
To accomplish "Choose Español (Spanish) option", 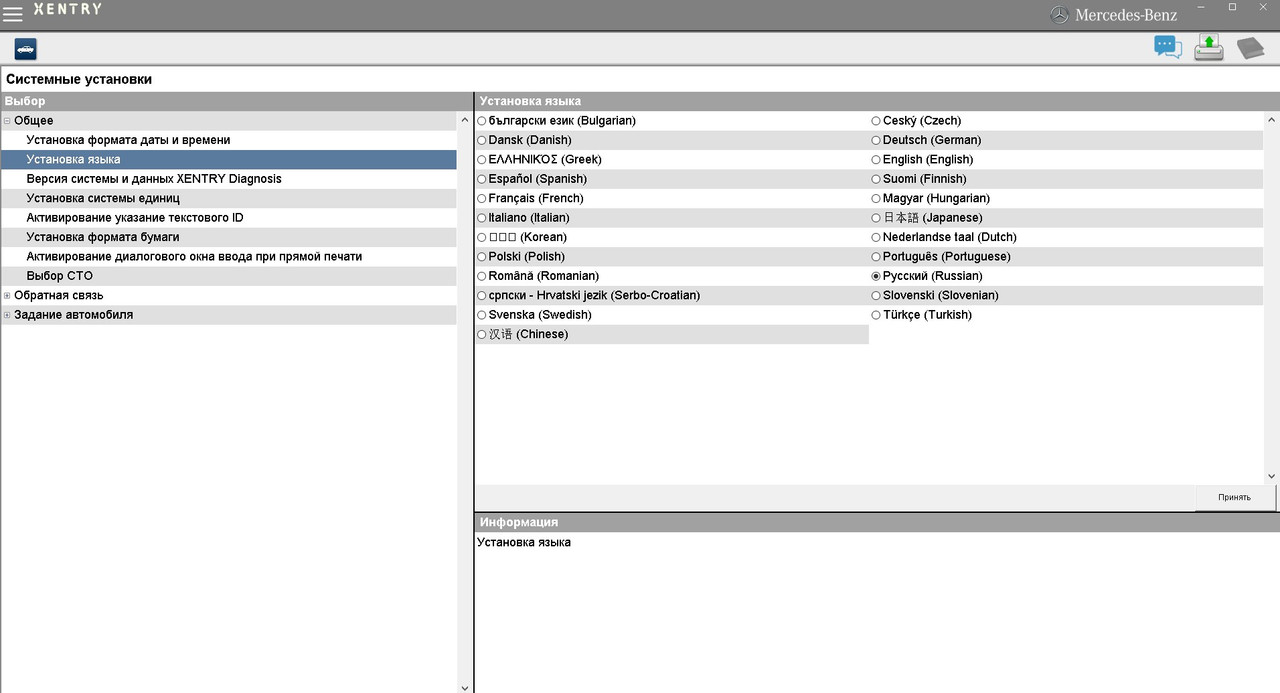I will point(482,179).
